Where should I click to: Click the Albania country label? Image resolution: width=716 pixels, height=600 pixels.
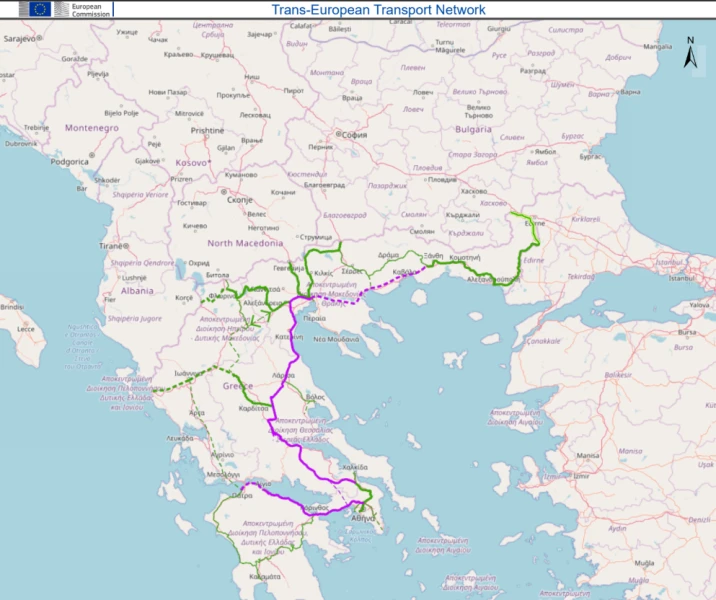(137, 291)
